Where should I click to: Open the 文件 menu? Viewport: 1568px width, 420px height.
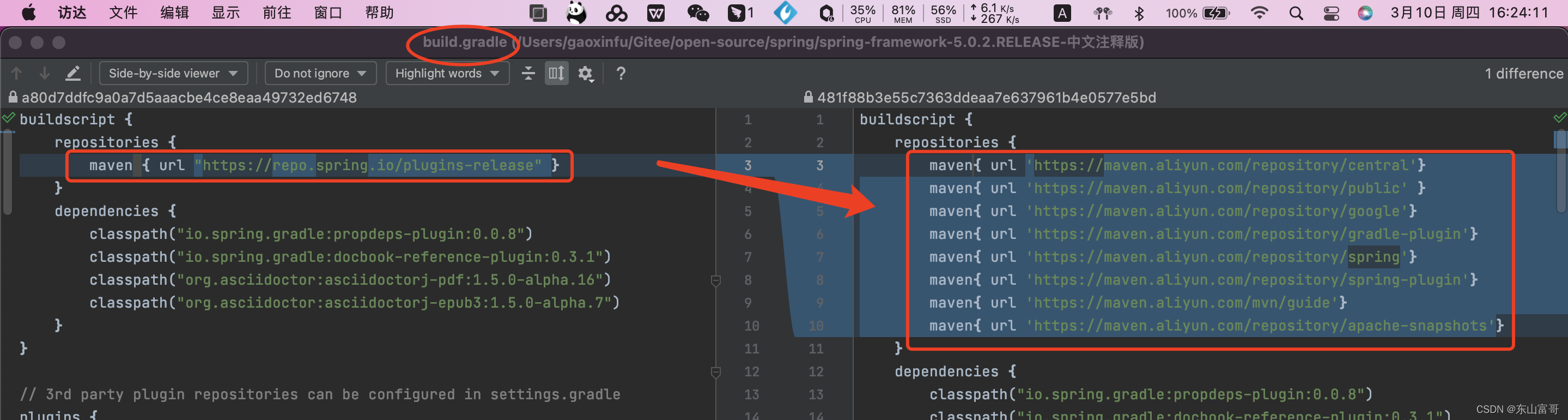point(123,12)
